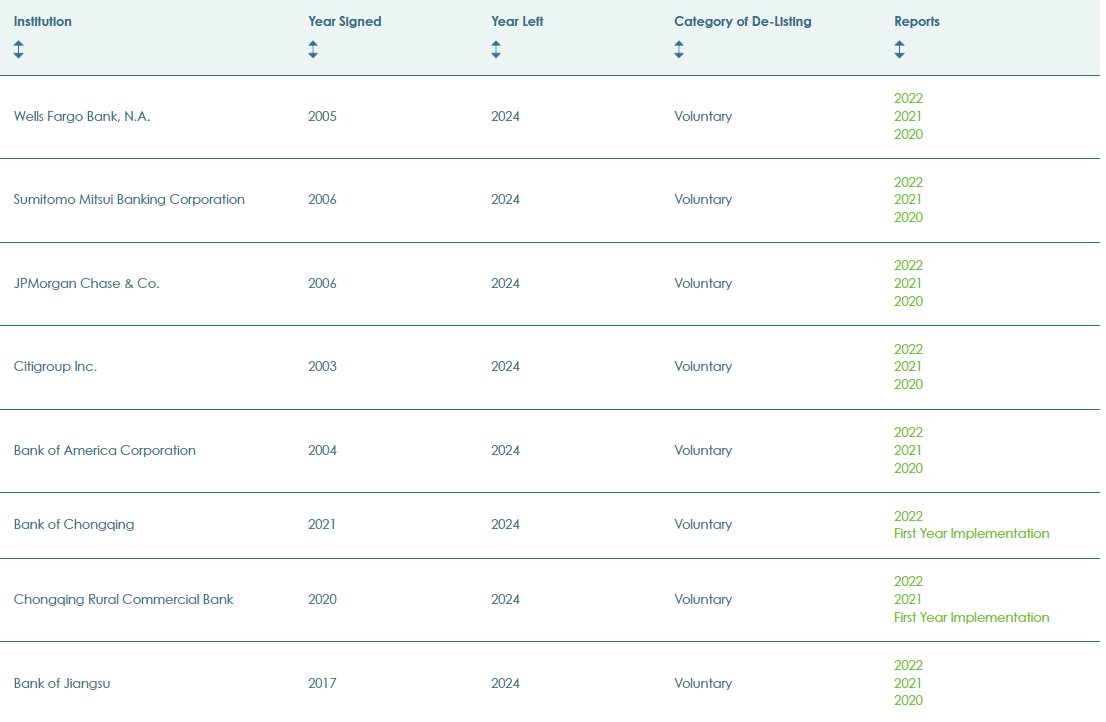
Task: Open JPMorgan Chase 2020 report
Action: (x=908, y=301)
